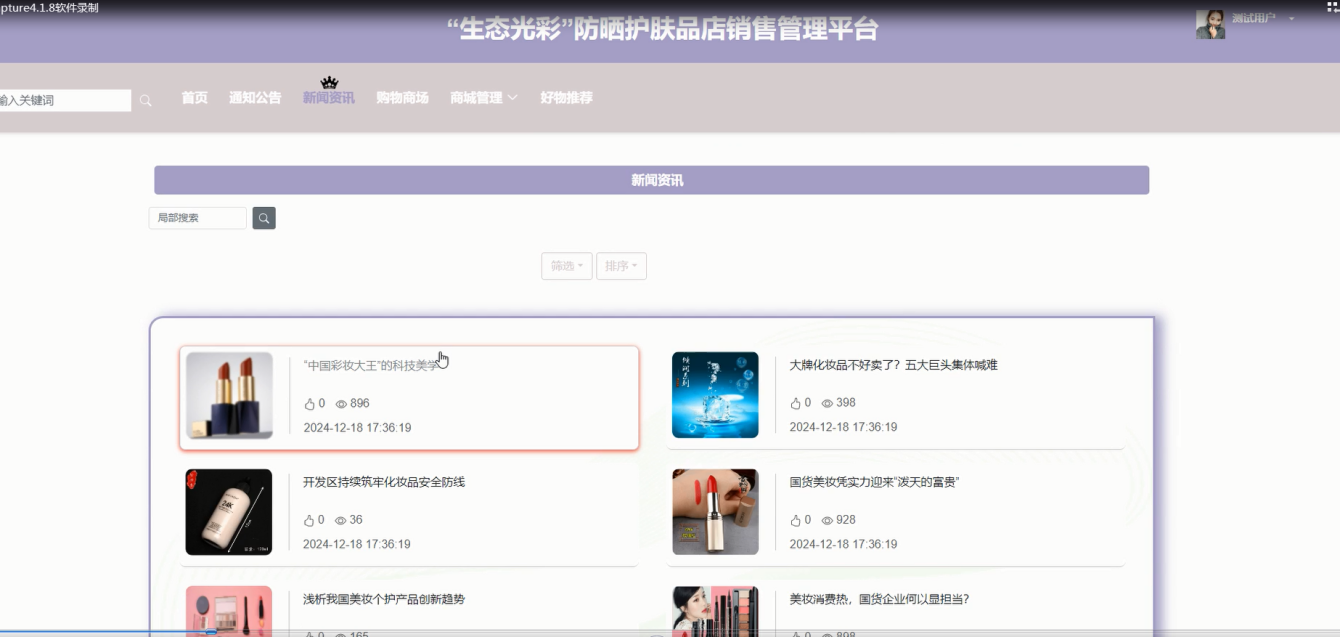Click like icon on 开发区持续筑牢 article
1340x637 pixels.
coord(309,521)
